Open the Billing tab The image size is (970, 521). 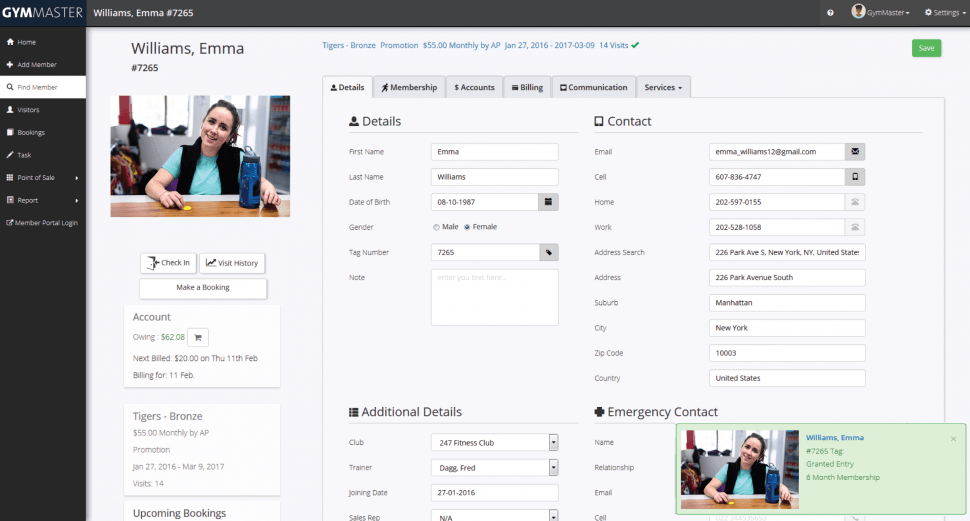pos(527,88)
